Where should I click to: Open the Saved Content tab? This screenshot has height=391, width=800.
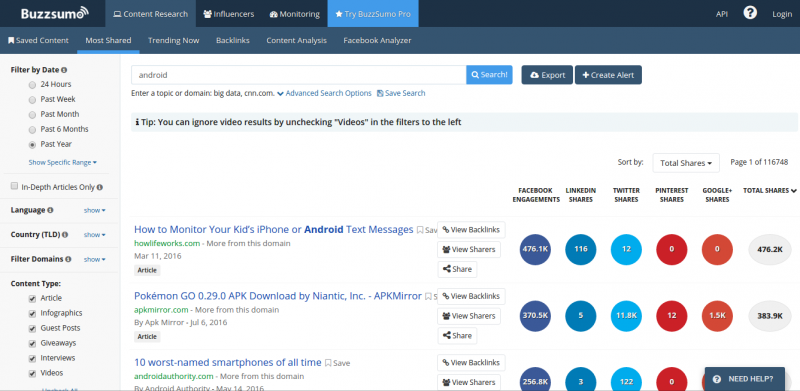(38, 40)
